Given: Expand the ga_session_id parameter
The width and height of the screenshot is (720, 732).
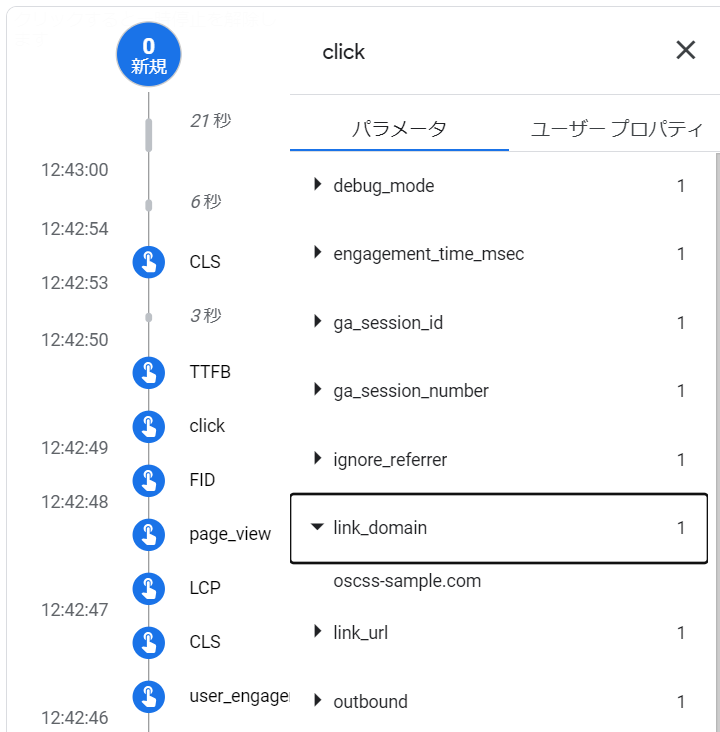Looking at the screenshot, I should pyautogui.click(x=318, y=323).
